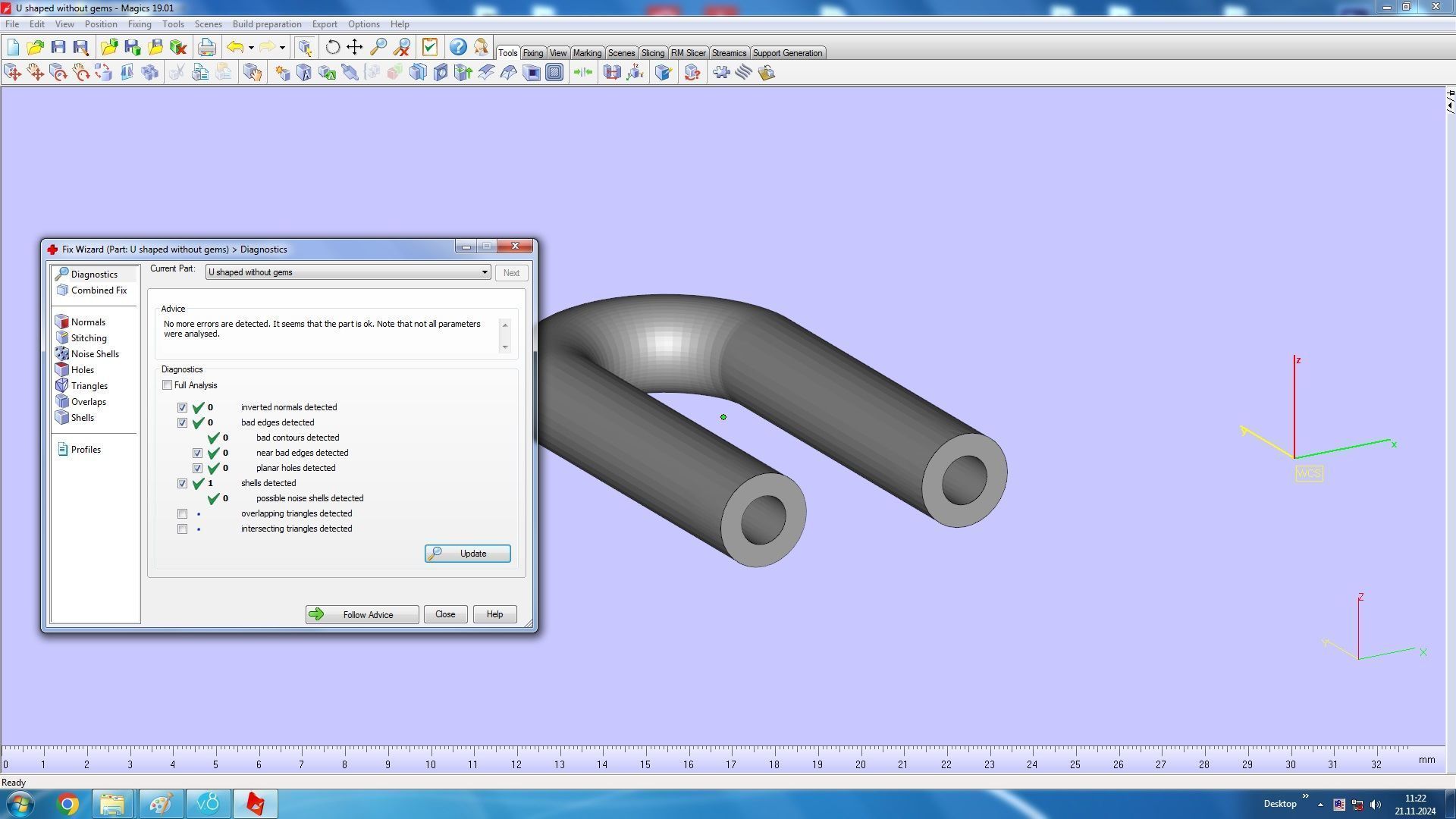Select the Rotate view tool
Image resolution: width=1456 pixels, height=819 pixels.
pos(332,47)
